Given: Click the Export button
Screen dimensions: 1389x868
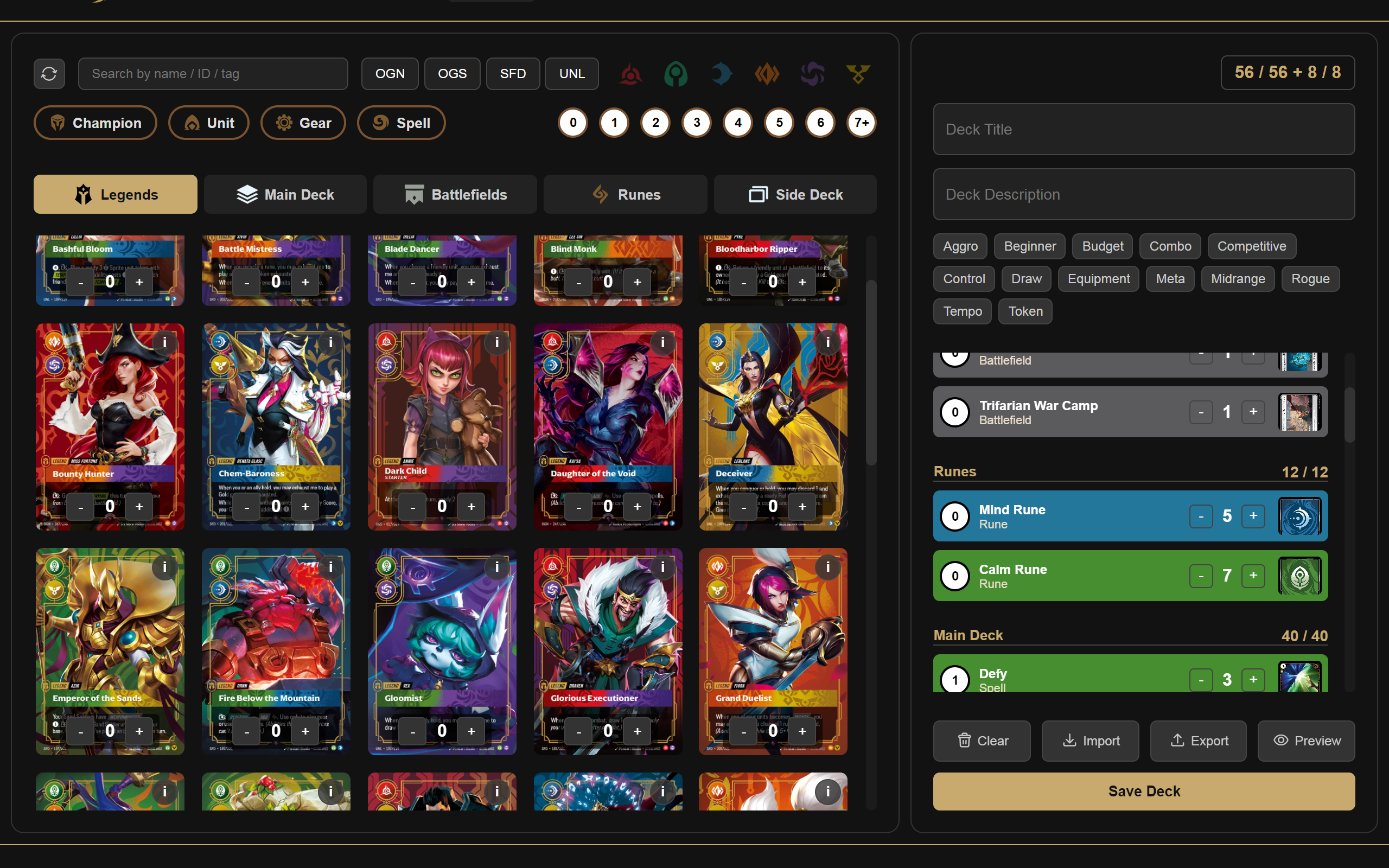Looking at the screenshot, I should [1199, 741].
